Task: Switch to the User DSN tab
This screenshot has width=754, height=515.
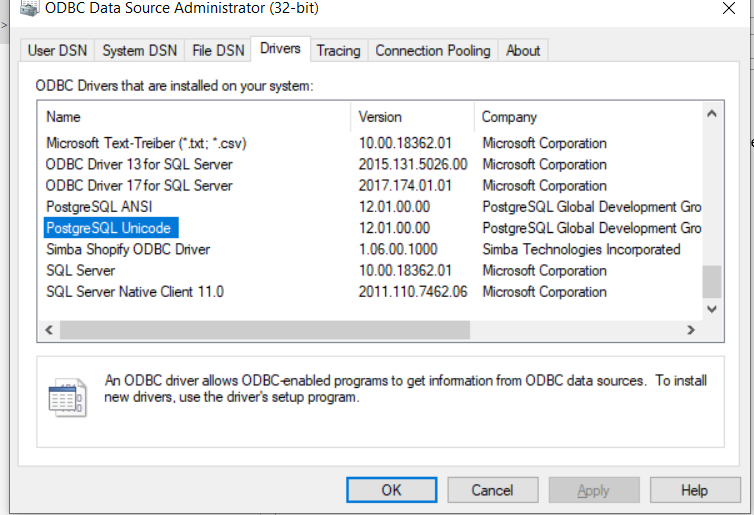Action: click(x=55, y=51)
